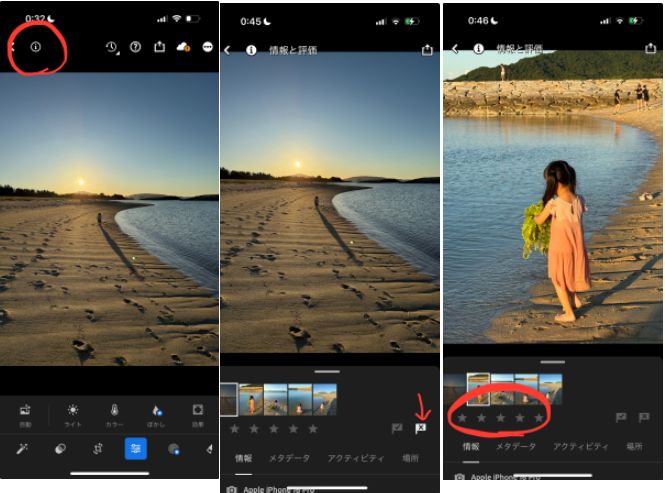665x493 pixels.
Task: Tap the info icon in the right phone's header
Action: [x=478, y=49]
